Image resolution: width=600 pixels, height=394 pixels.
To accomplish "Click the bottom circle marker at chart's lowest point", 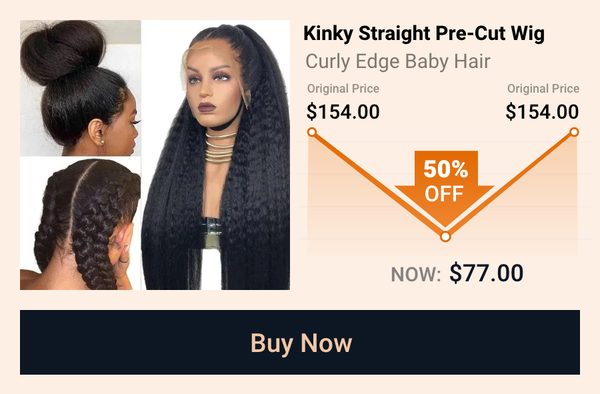I will point(445,237).
